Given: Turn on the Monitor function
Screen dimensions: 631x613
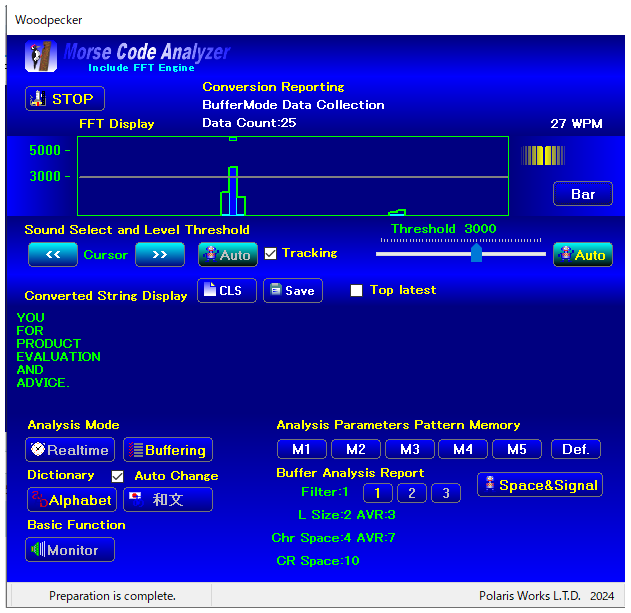Looking at the screenshot, I should [70, 550].
